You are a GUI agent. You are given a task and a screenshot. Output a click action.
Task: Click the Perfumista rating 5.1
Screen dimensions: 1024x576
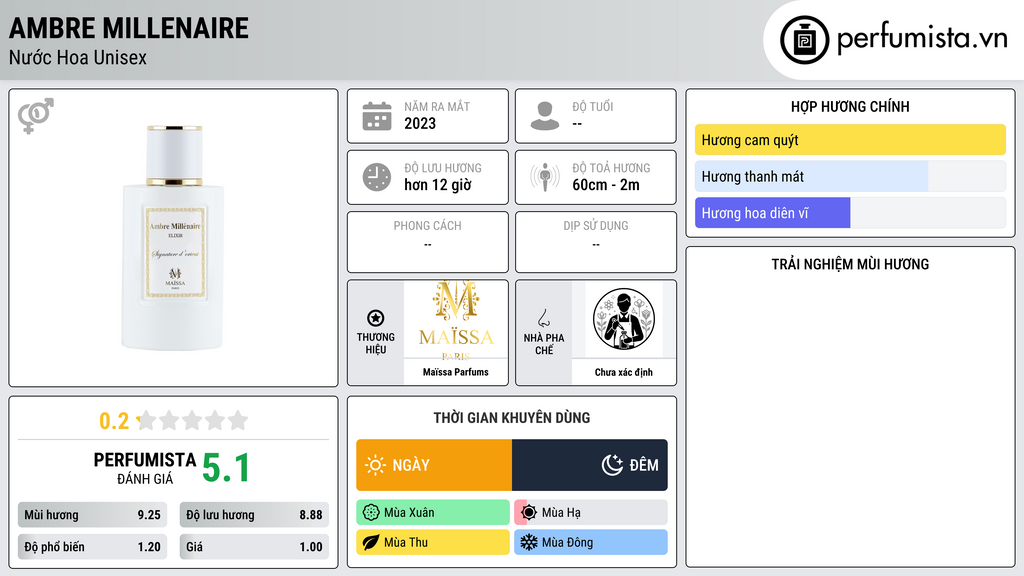pos(225,468)
